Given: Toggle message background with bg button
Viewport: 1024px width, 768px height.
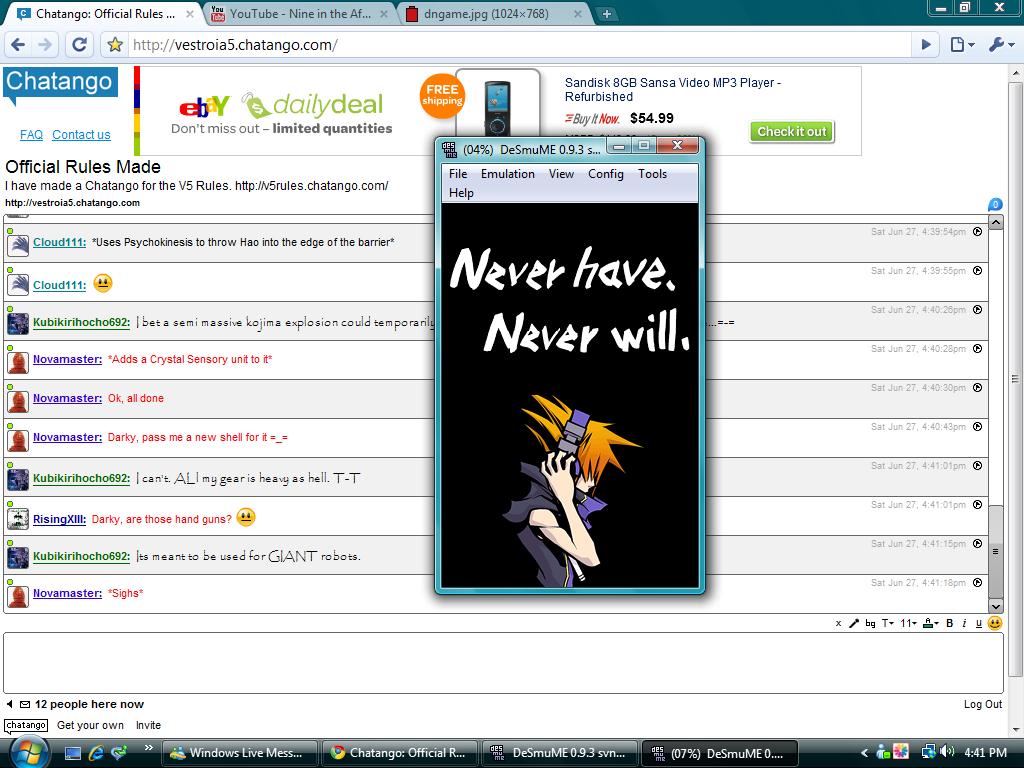Looking at the screenshot, I should (x=870, y=624).
